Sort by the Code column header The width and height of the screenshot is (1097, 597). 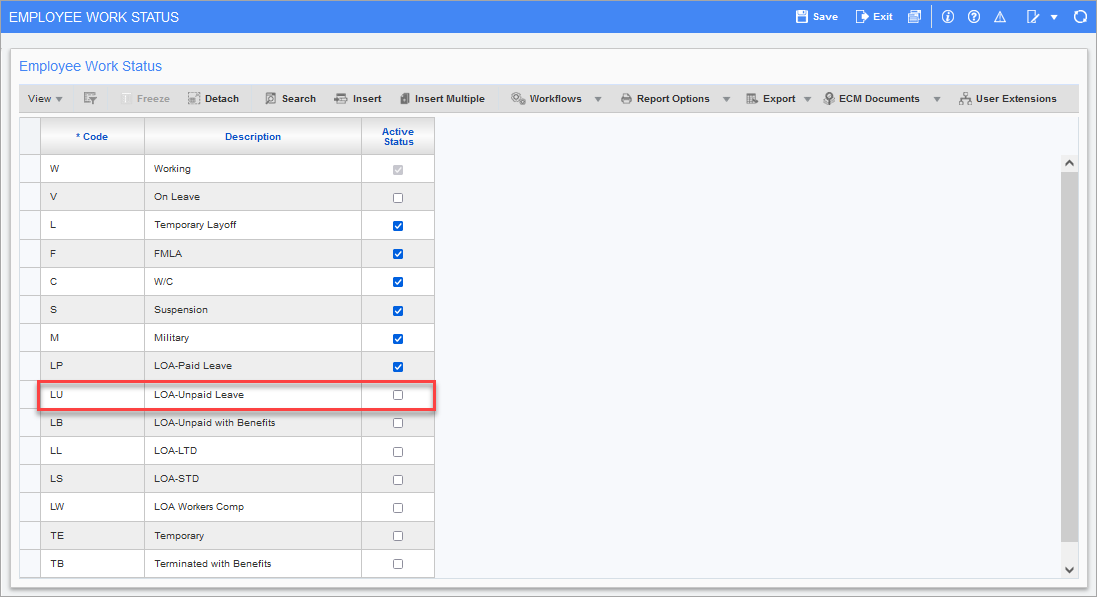coord(92,136)
